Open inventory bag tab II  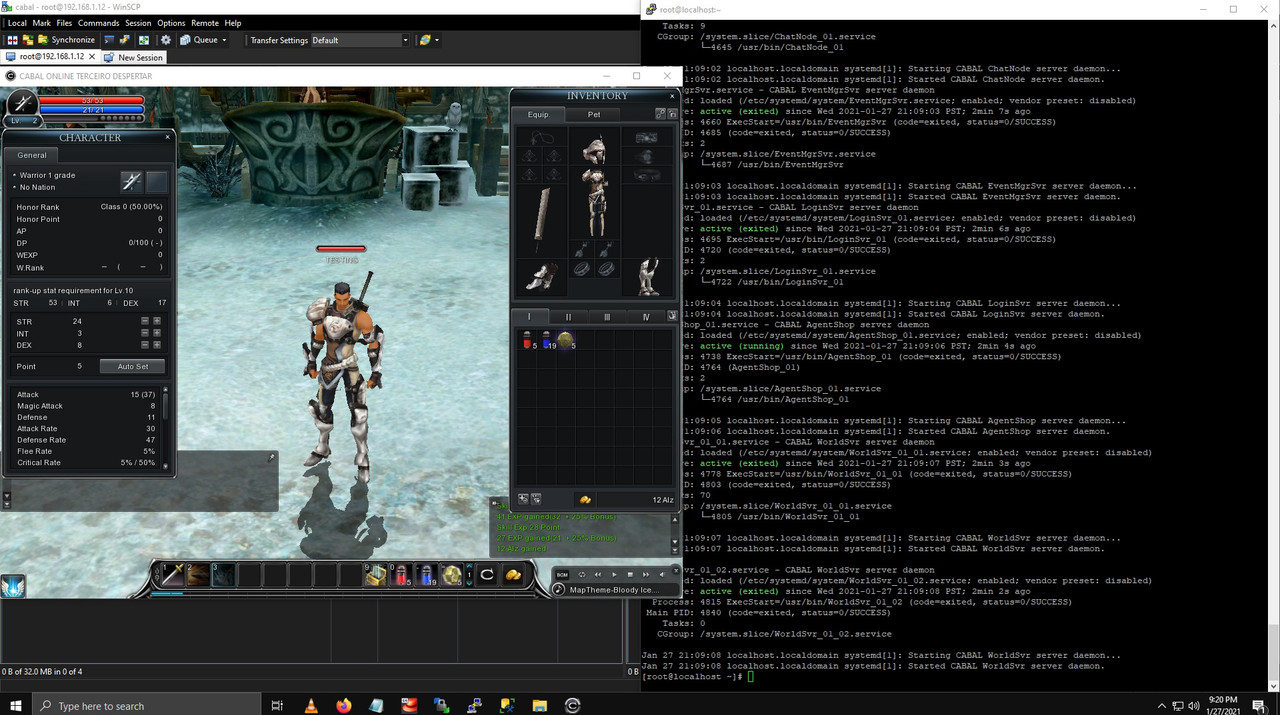[x=568, y=317]
